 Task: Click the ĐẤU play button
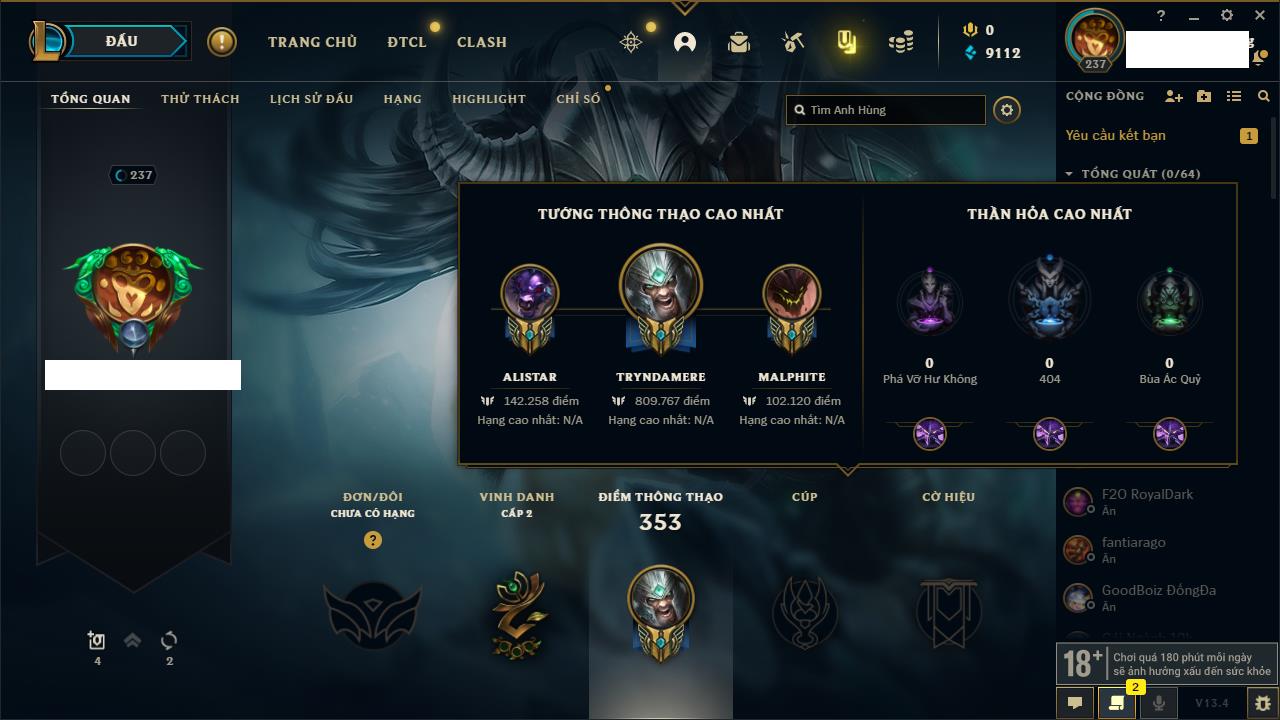point(122,41)
